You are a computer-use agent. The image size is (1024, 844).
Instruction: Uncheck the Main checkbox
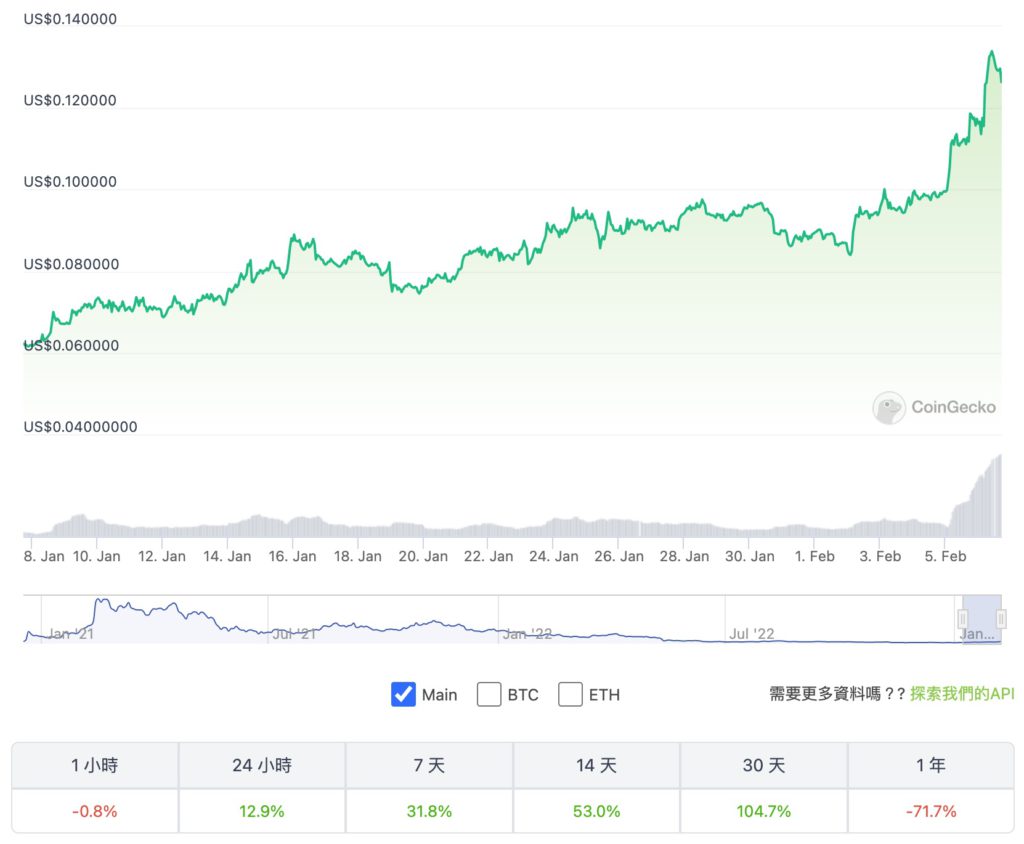click(x=403, y=694)
